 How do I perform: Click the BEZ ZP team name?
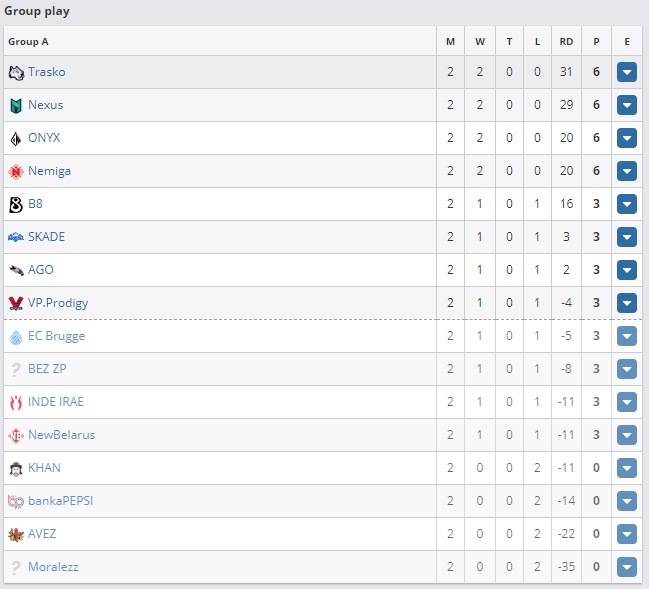(x=47, y=369)
